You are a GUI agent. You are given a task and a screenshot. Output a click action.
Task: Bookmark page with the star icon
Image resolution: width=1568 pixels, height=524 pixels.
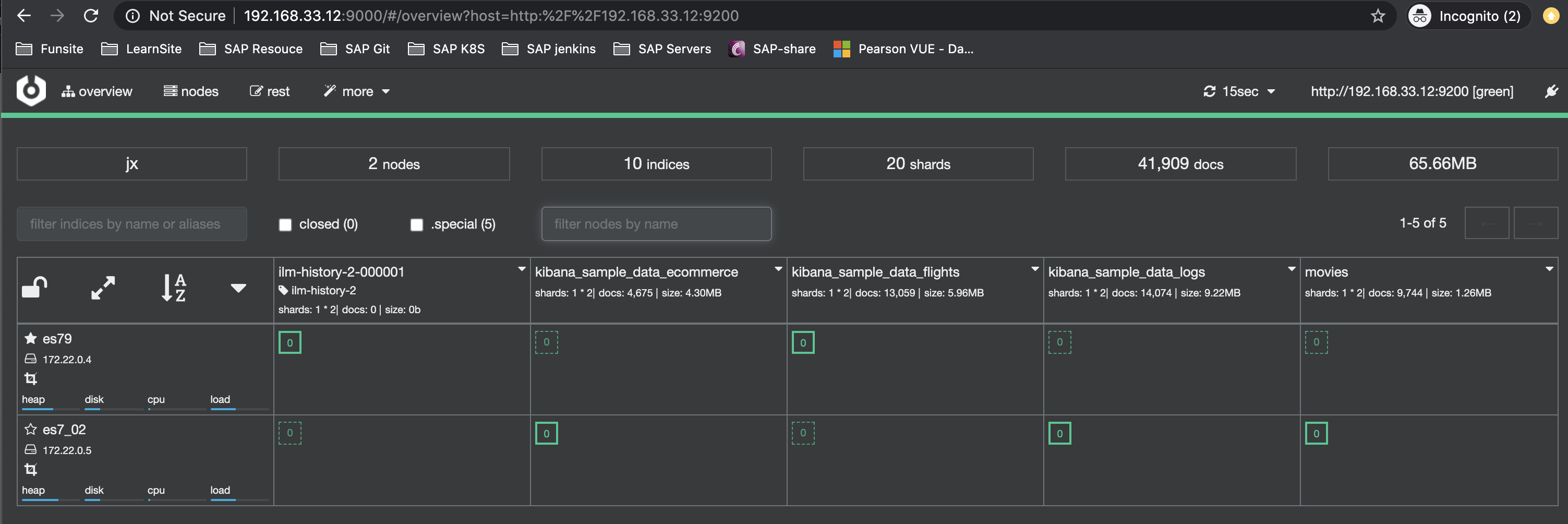(x=1378, y=16)
